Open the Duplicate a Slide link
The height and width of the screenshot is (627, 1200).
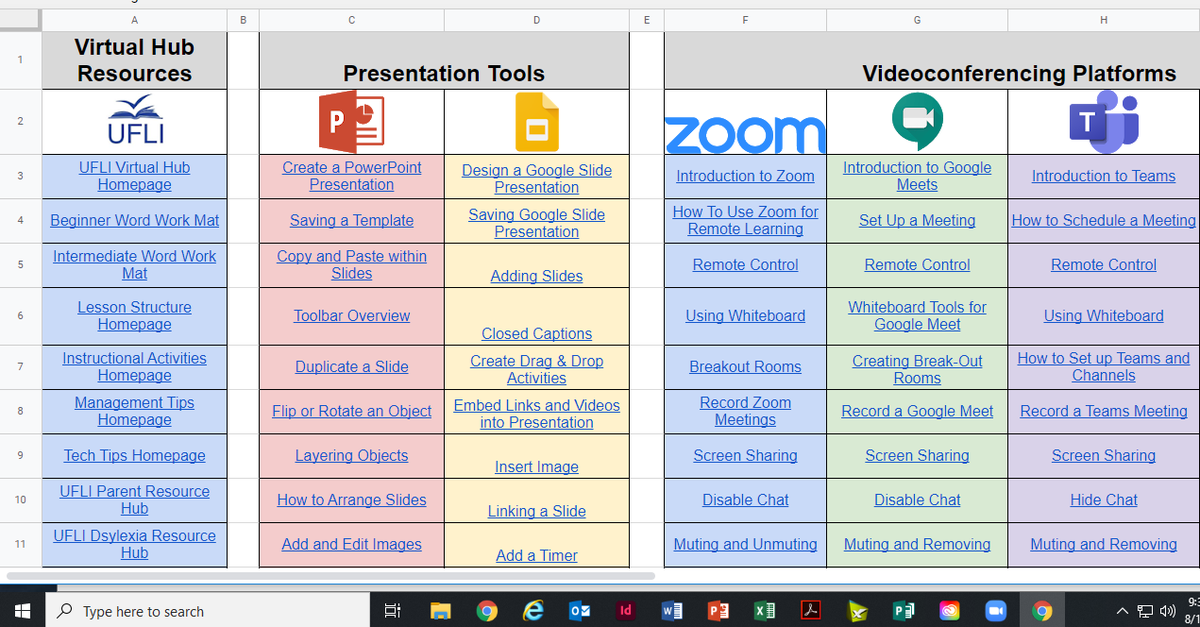(x=351, y=366)
